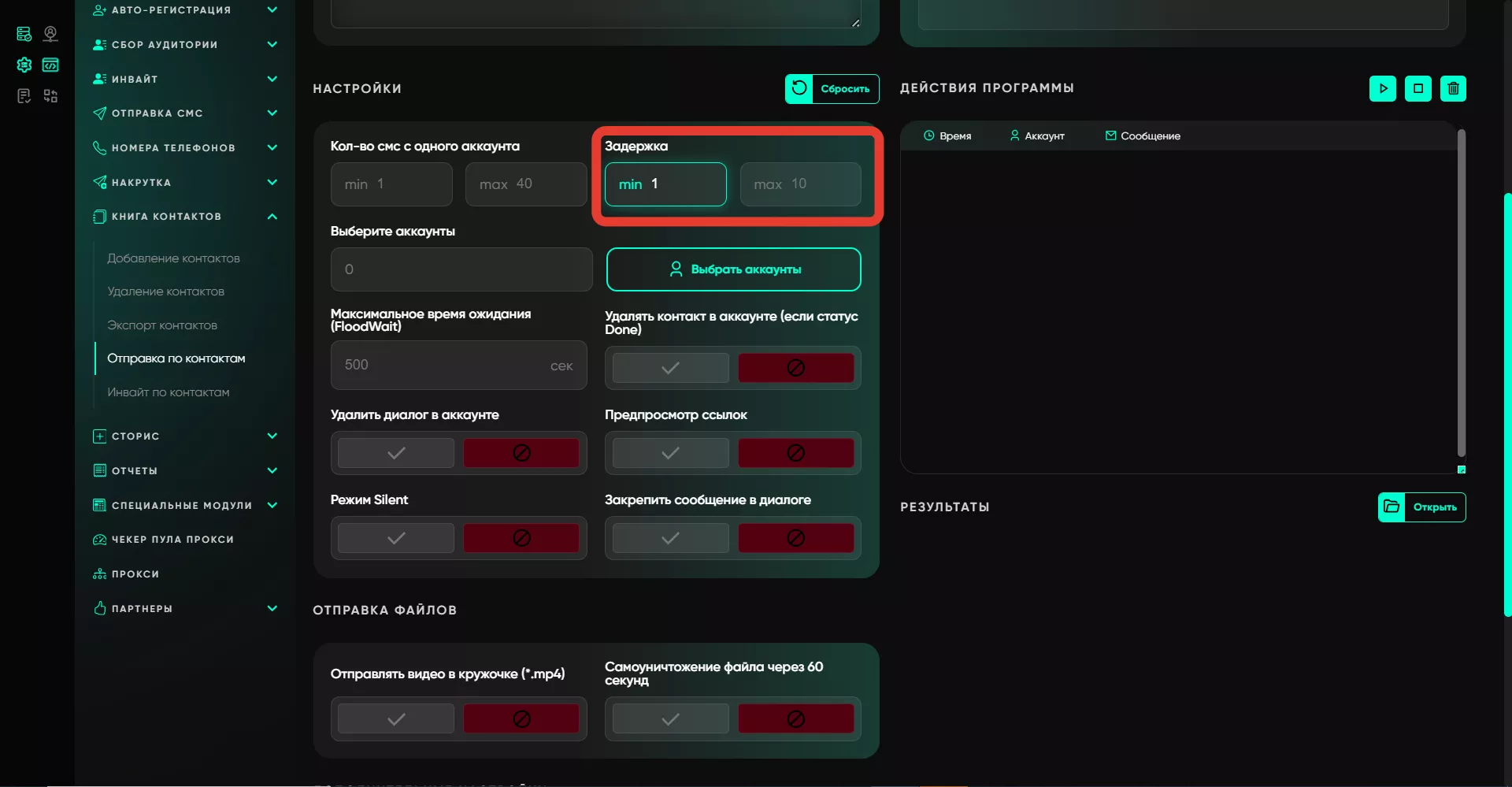Enable Режим Silent with checkmark
This screenshot has width=1512, height=787.
pos(396,538)
